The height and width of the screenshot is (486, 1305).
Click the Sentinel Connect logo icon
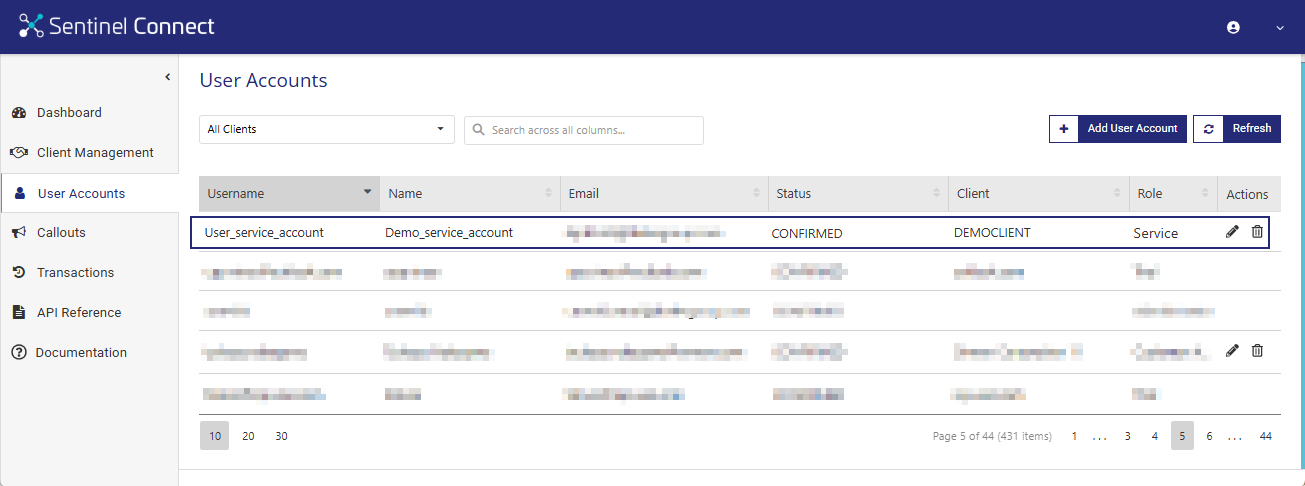32,27
